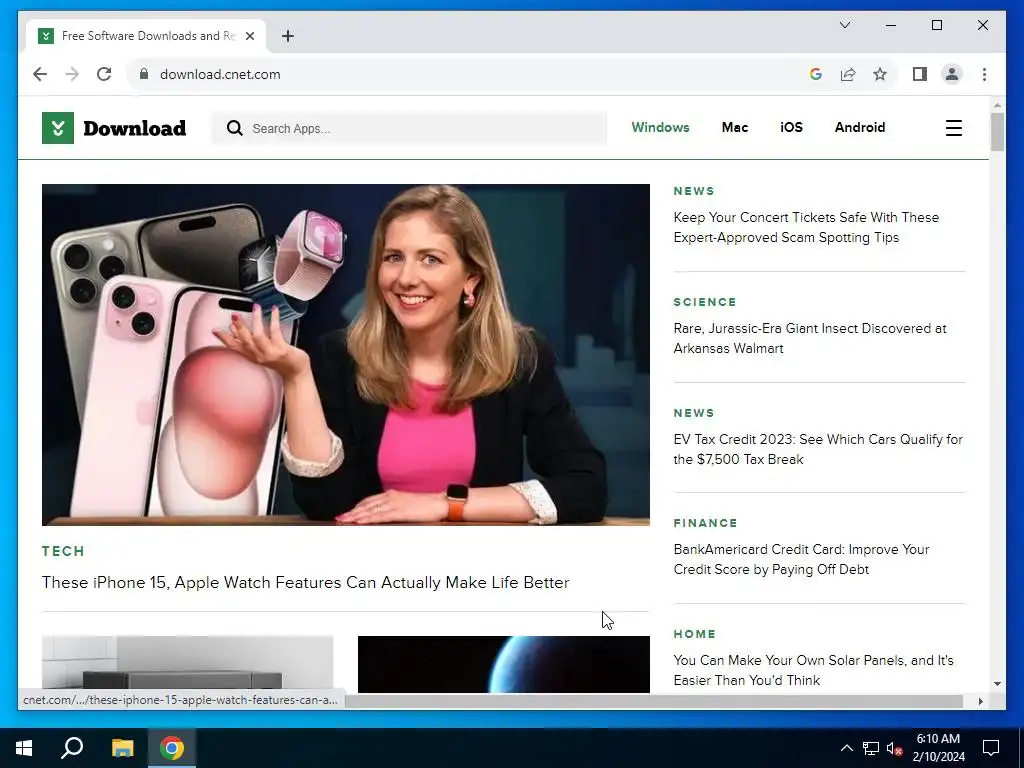Image resolution: width=1024 pixels, height=768 pixels.
Task: Open the Chrome side panel
Action: 920,74
